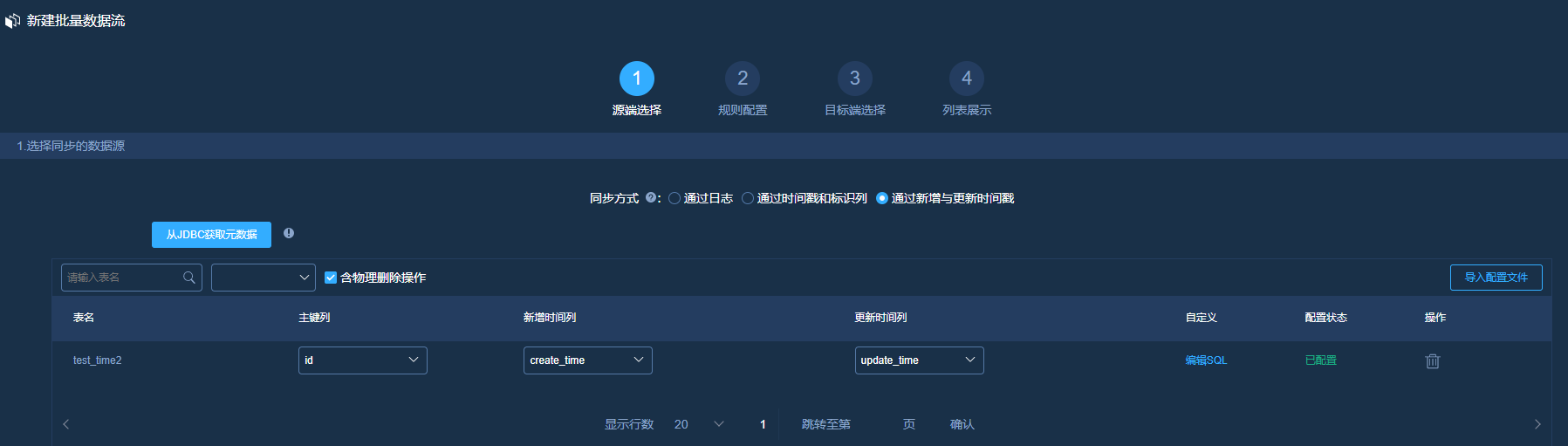Go to step 2 规则配置
The image size is (1568, 446).
click(742, 79)
